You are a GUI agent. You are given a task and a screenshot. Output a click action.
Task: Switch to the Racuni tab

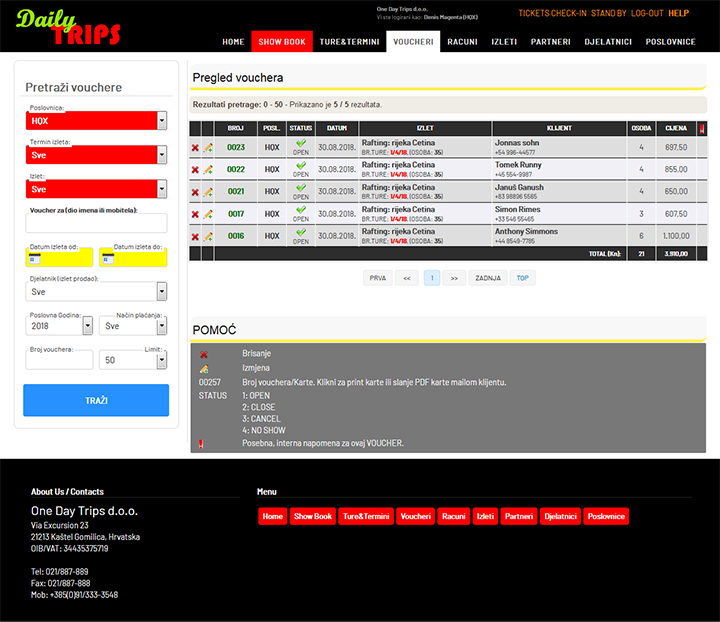462,42
